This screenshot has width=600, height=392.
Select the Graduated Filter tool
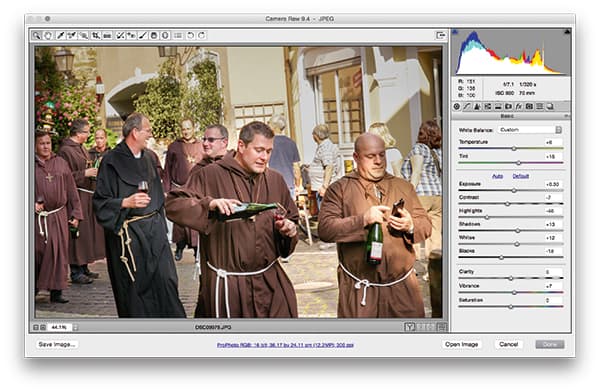click(154, 36)
